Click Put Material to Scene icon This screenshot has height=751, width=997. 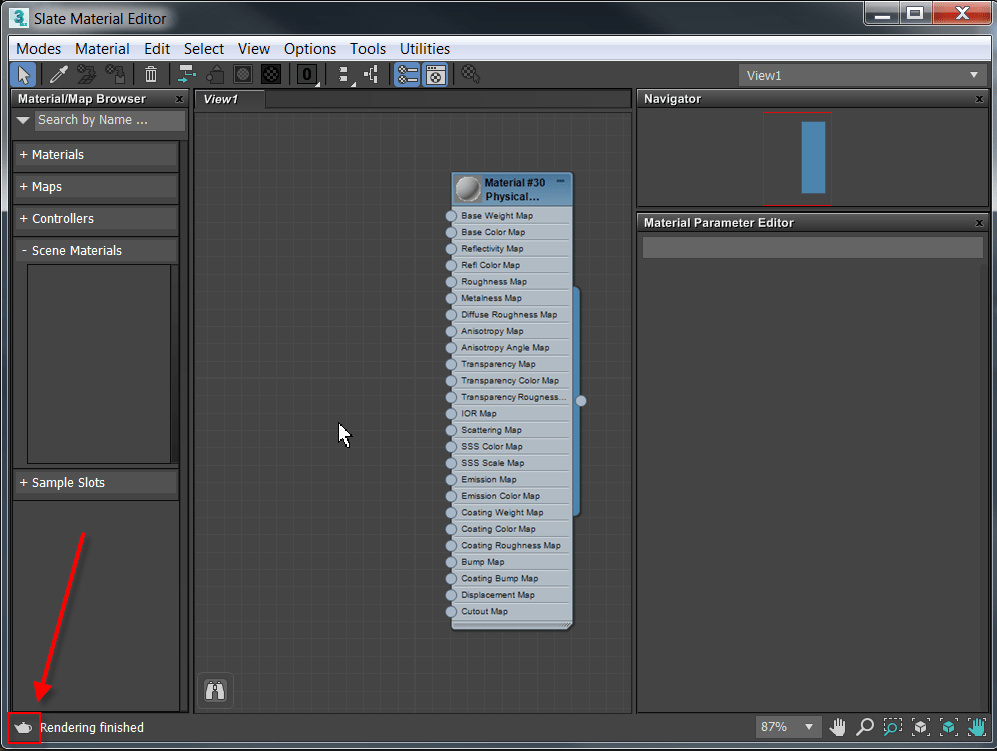pos(86,75)
